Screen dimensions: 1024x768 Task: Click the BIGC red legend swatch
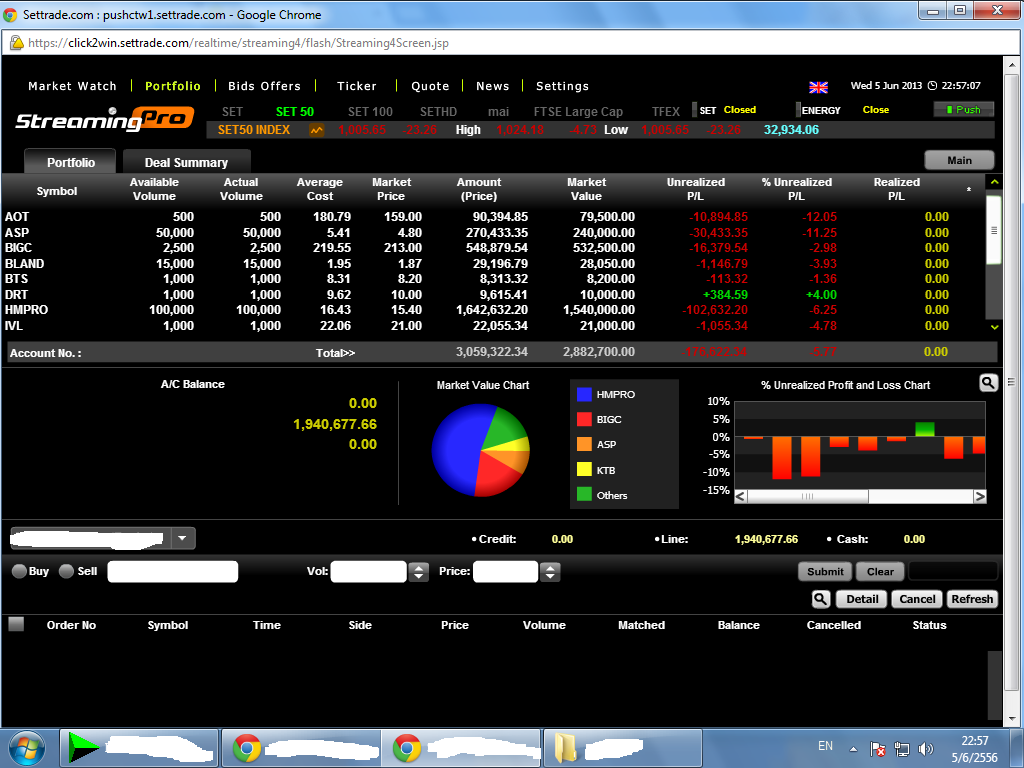(584, 419)
